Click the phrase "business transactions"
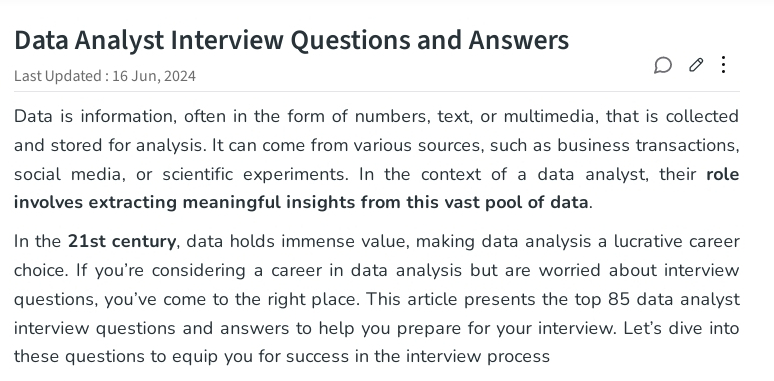 (648, 146)
